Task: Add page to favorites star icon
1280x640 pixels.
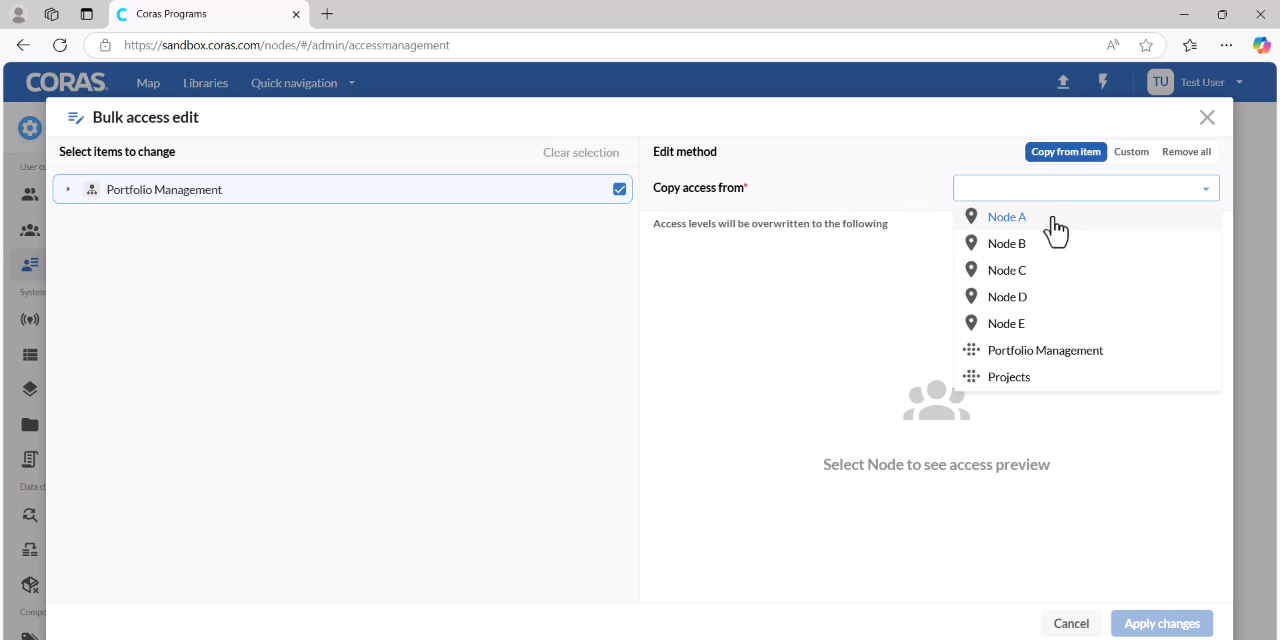Action: click(x=1146, y=45)
